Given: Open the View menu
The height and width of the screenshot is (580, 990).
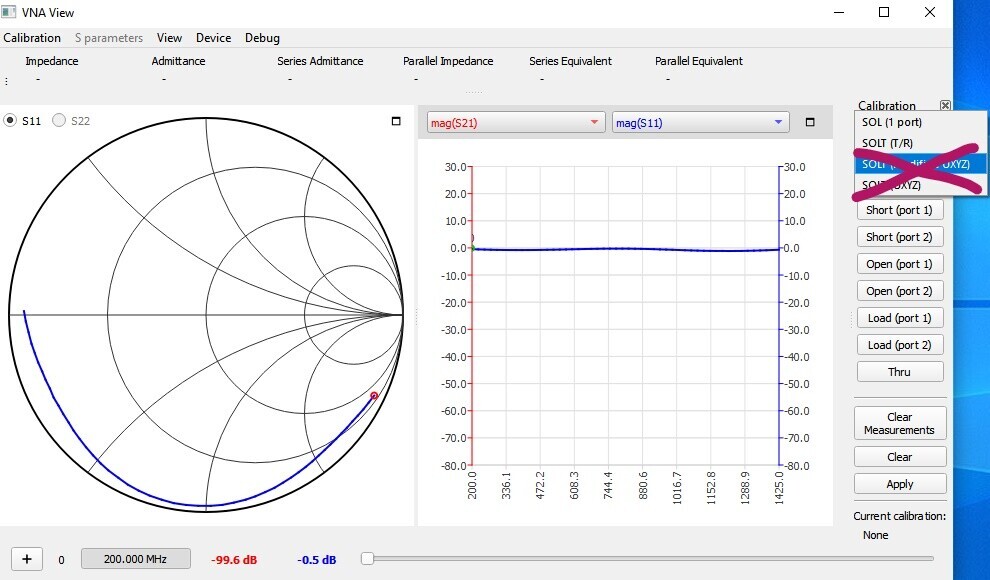Looking at the screenshot, I should pos(169,38).
